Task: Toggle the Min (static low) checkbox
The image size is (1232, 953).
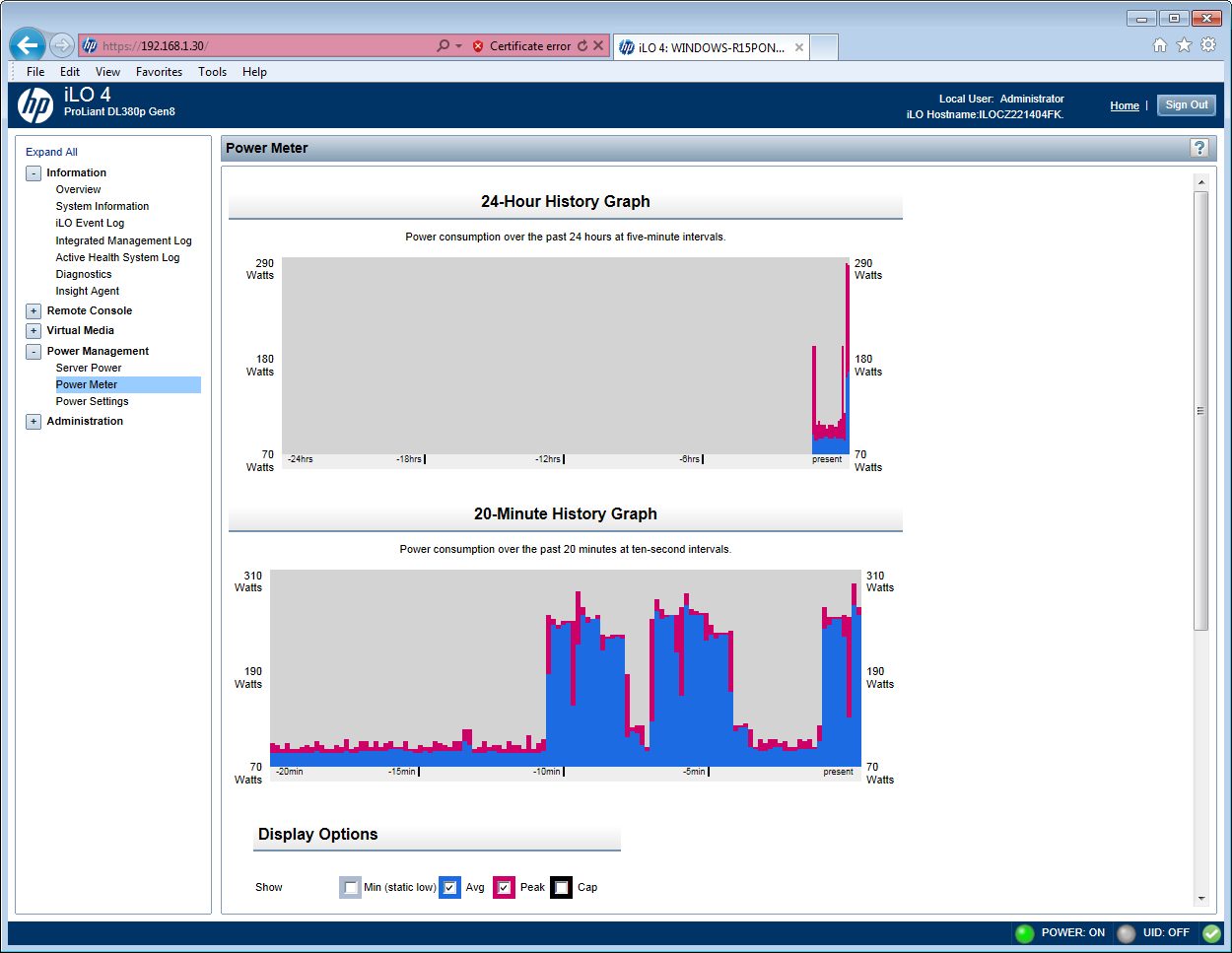Action: pos(351,887)
